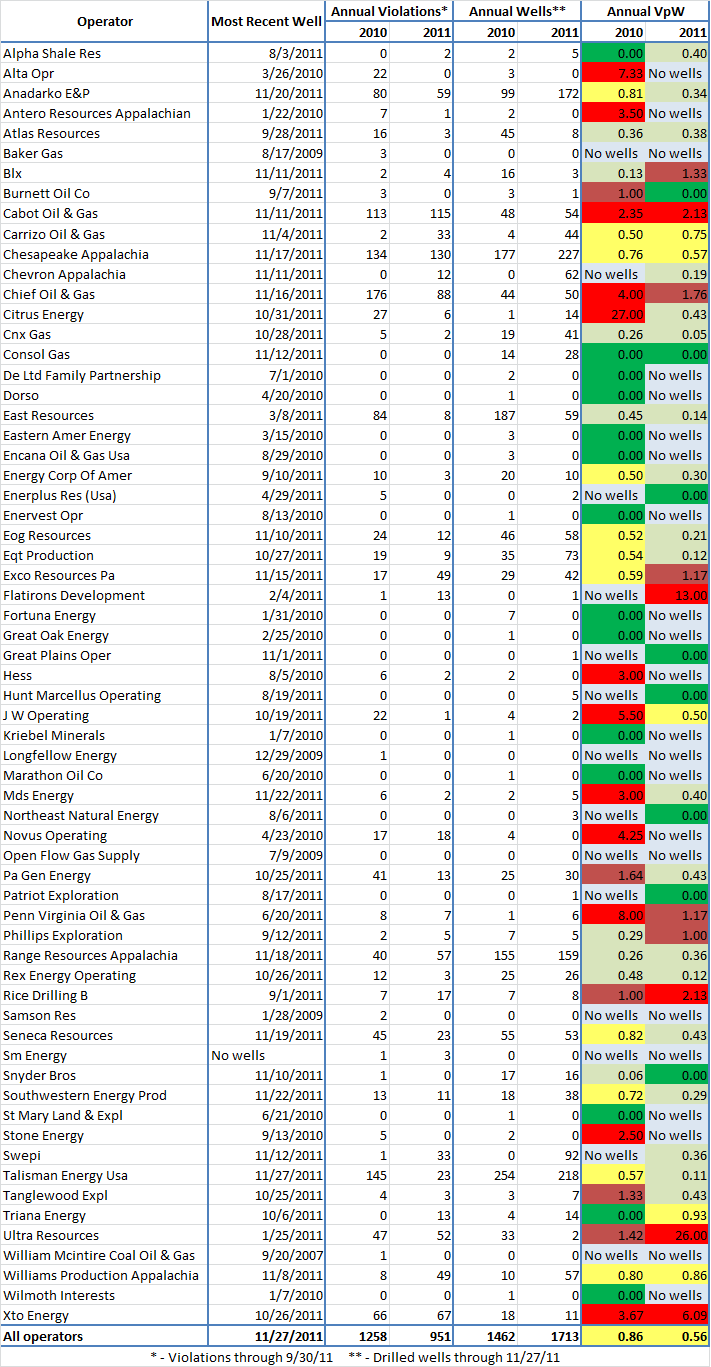Viewport: 711px width, 1367px height.
Task: Select the Consol Gas operator cell
Action: pyautogui.click(x=104, y=354)
